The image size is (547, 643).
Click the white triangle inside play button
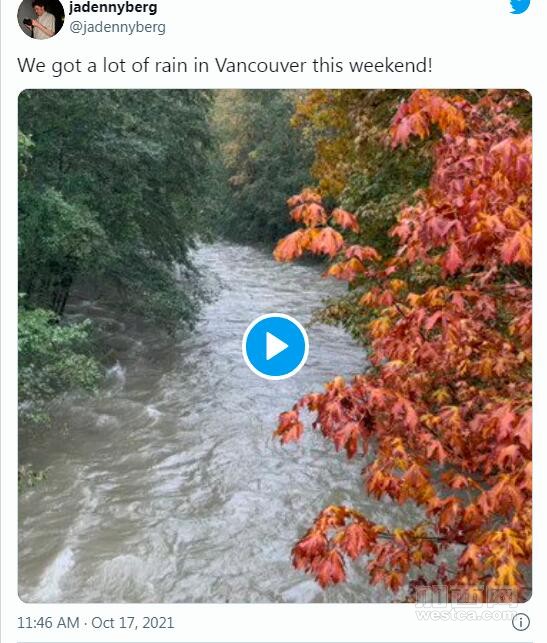(x=277, y=346)
